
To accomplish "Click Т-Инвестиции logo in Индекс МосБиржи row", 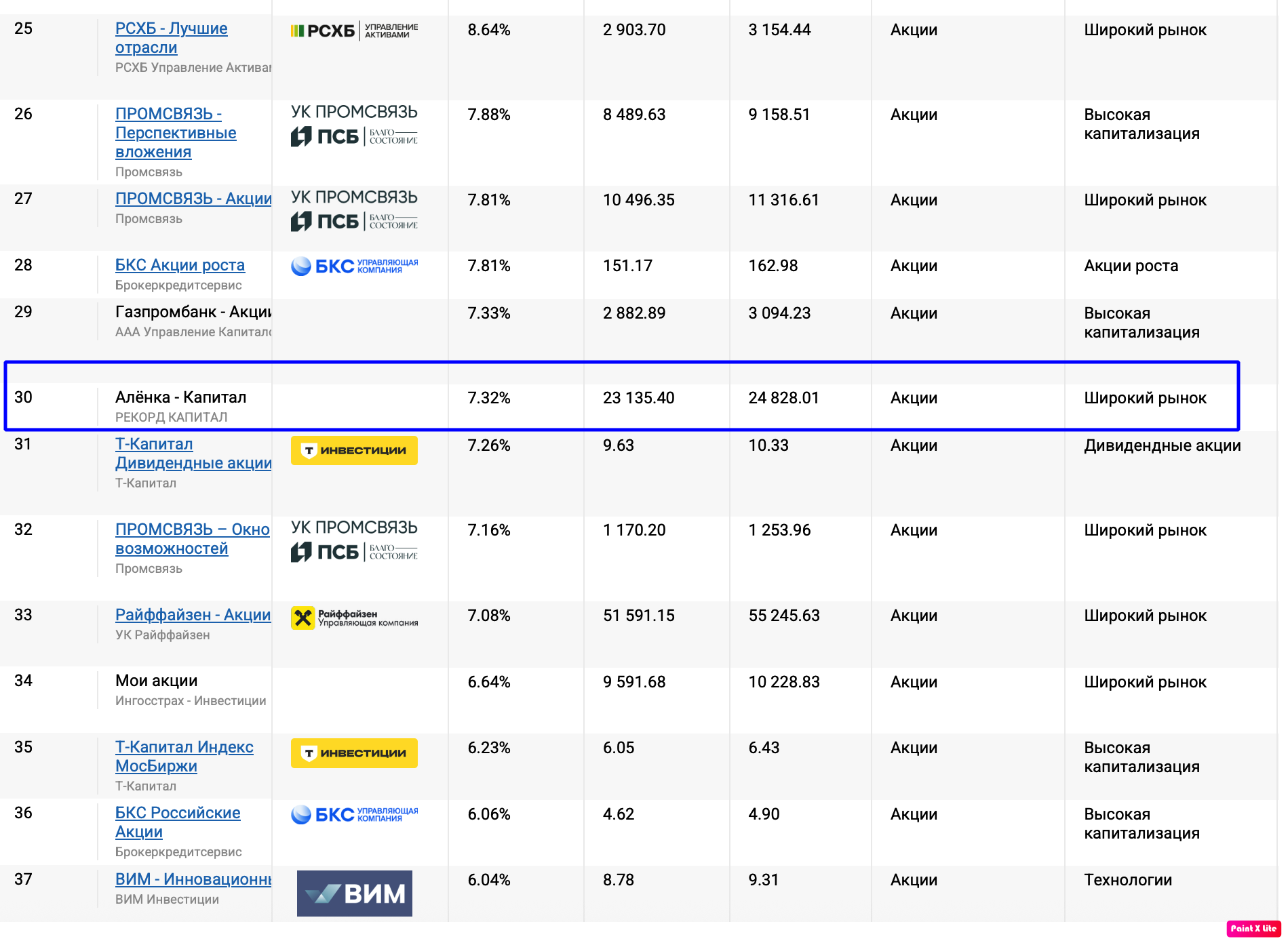I will pyautogui.click(x=354, y=753).
